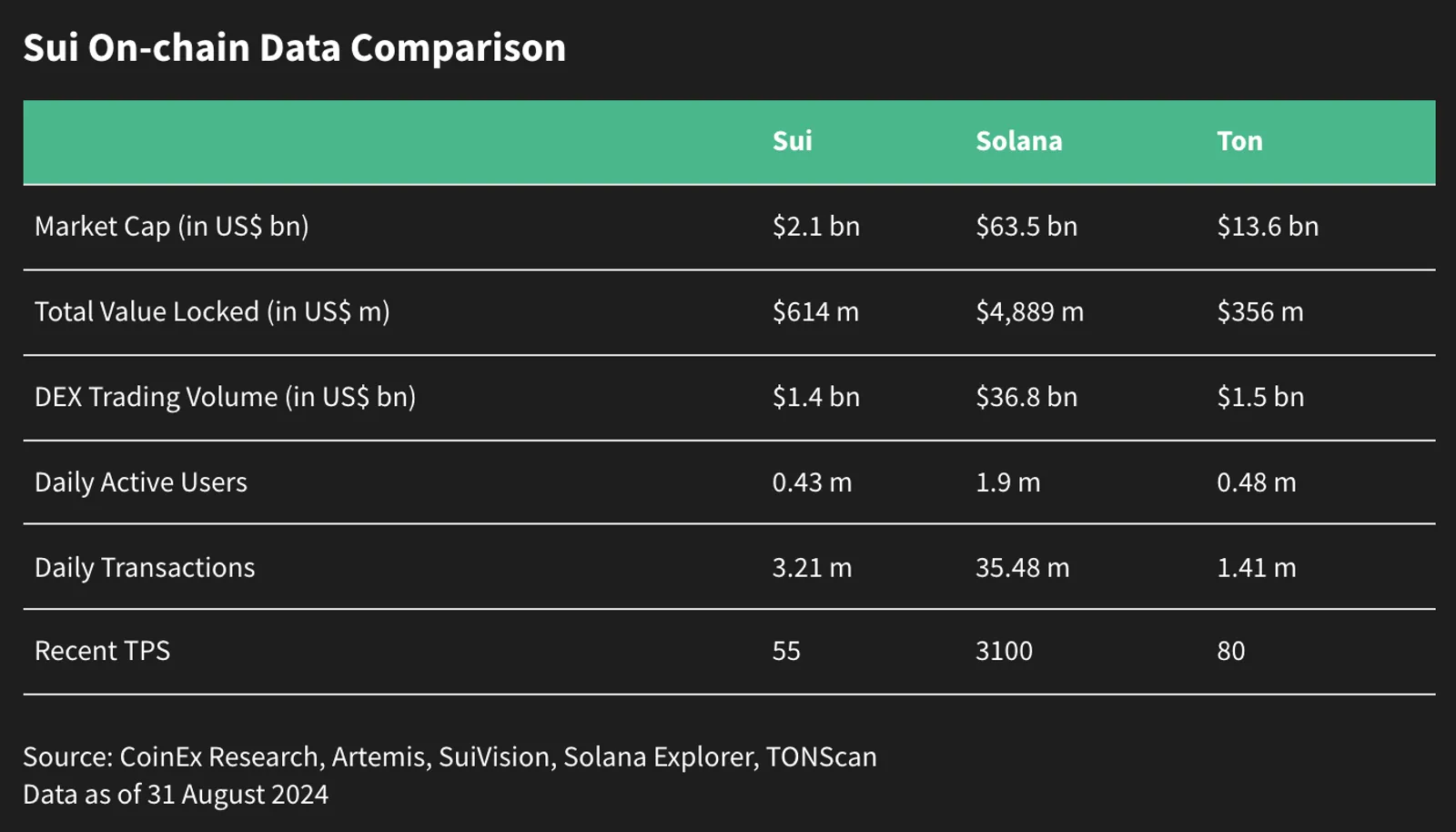Click the Daily Active Users label

140,482
